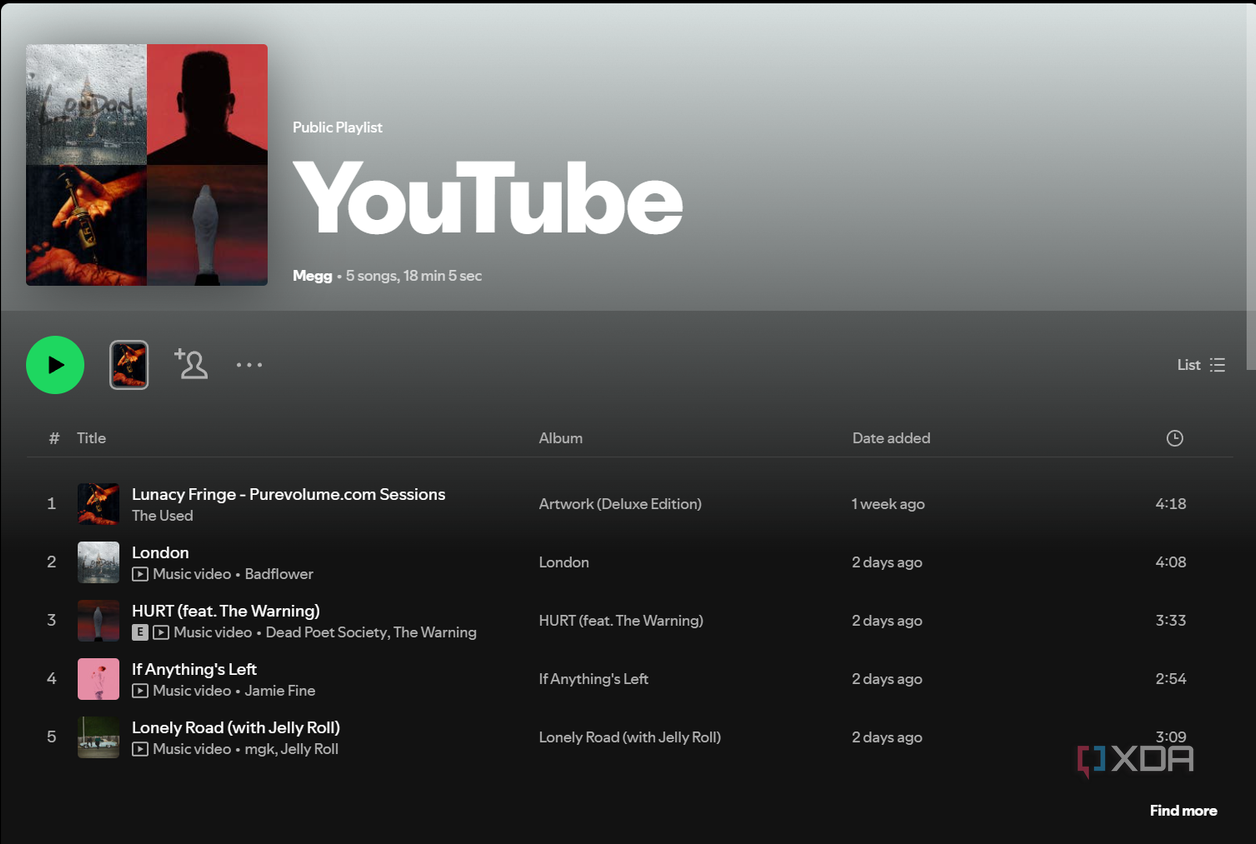This screenshot has height=844, width=1256.
Task: Click the YouTube playlist title
Action: pos(488,198)
